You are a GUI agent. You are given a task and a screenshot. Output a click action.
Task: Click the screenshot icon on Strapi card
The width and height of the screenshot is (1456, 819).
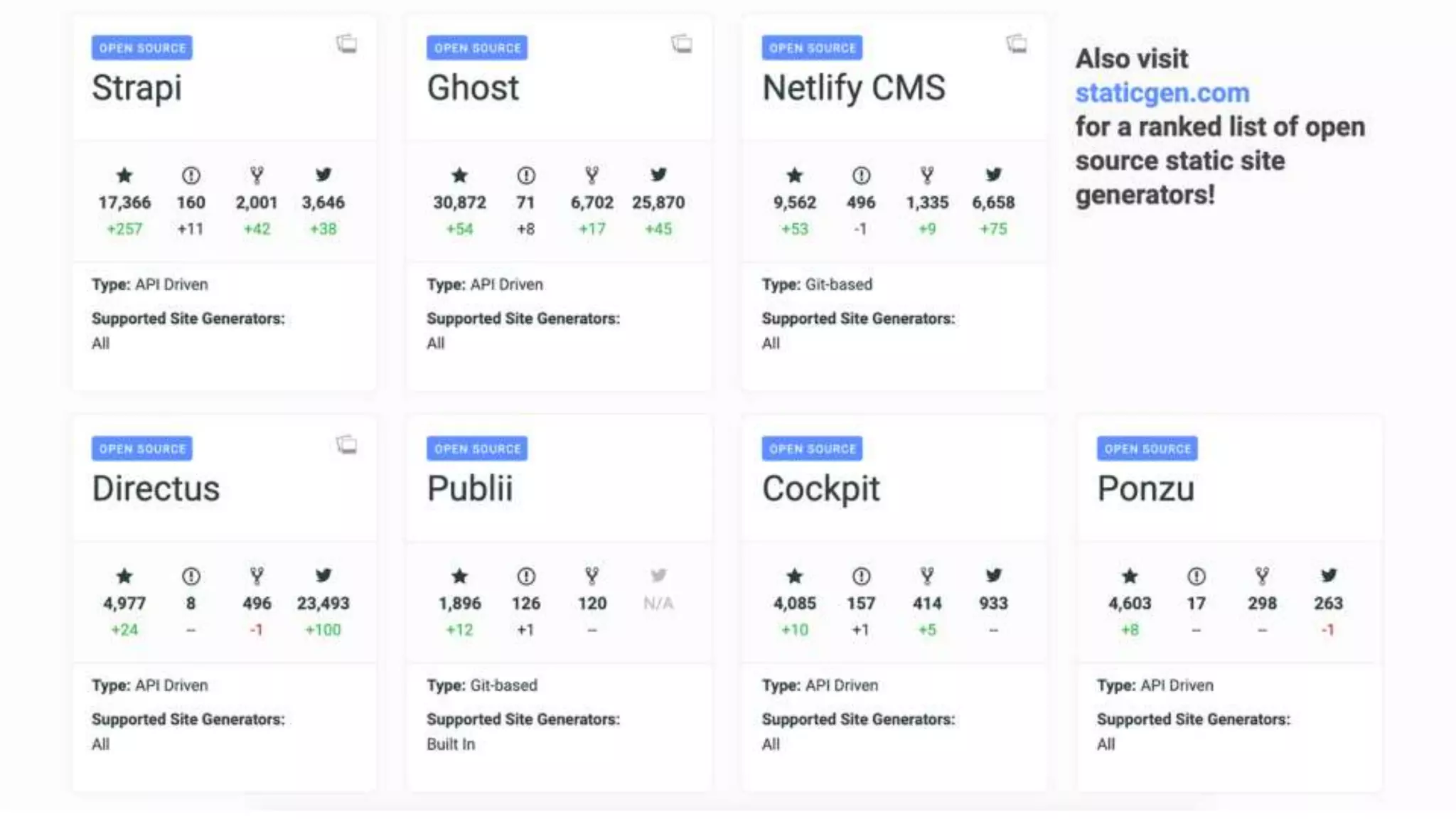346,44
